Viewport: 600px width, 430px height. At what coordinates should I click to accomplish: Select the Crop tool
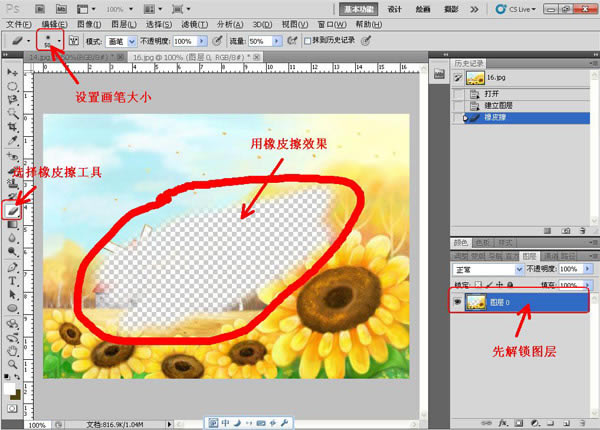[x=12, y=127]
